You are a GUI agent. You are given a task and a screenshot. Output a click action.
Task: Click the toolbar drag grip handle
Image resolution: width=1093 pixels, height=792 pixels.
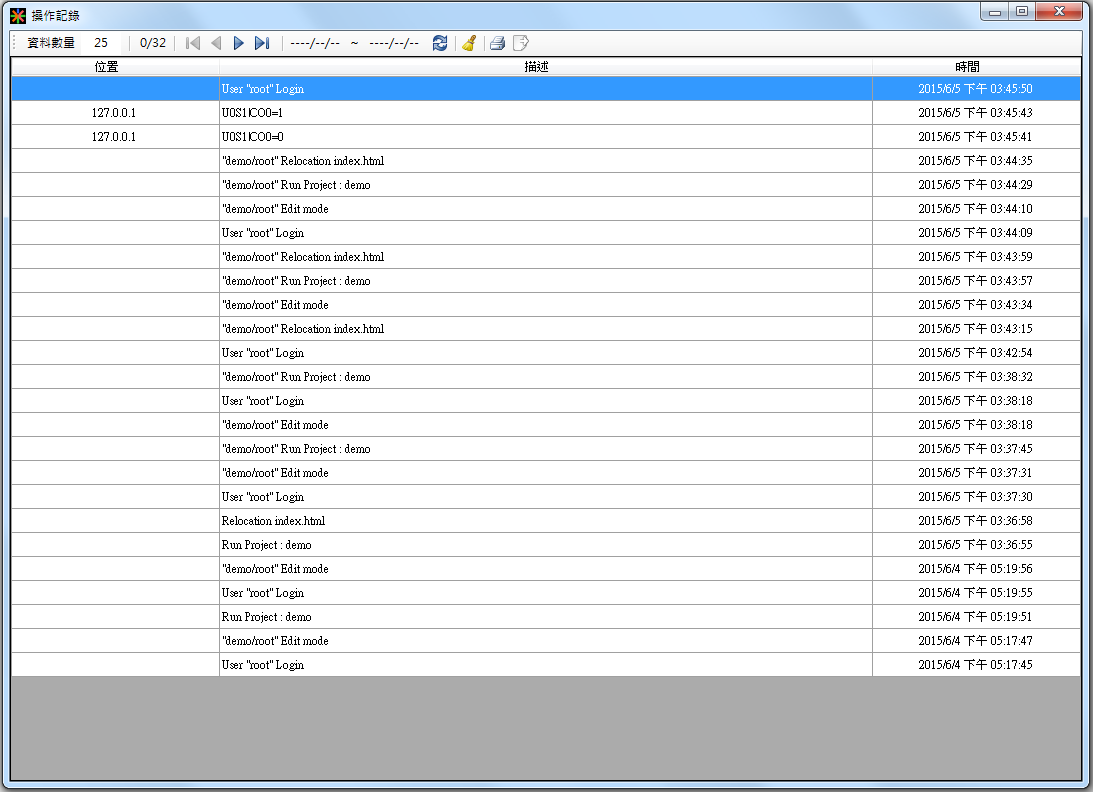pyautogui.click(x=15, y=43)
